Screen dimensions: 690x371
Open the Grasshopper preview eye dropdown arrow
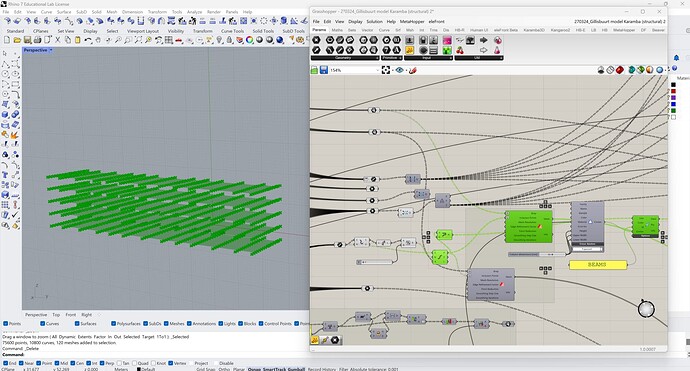406,70
